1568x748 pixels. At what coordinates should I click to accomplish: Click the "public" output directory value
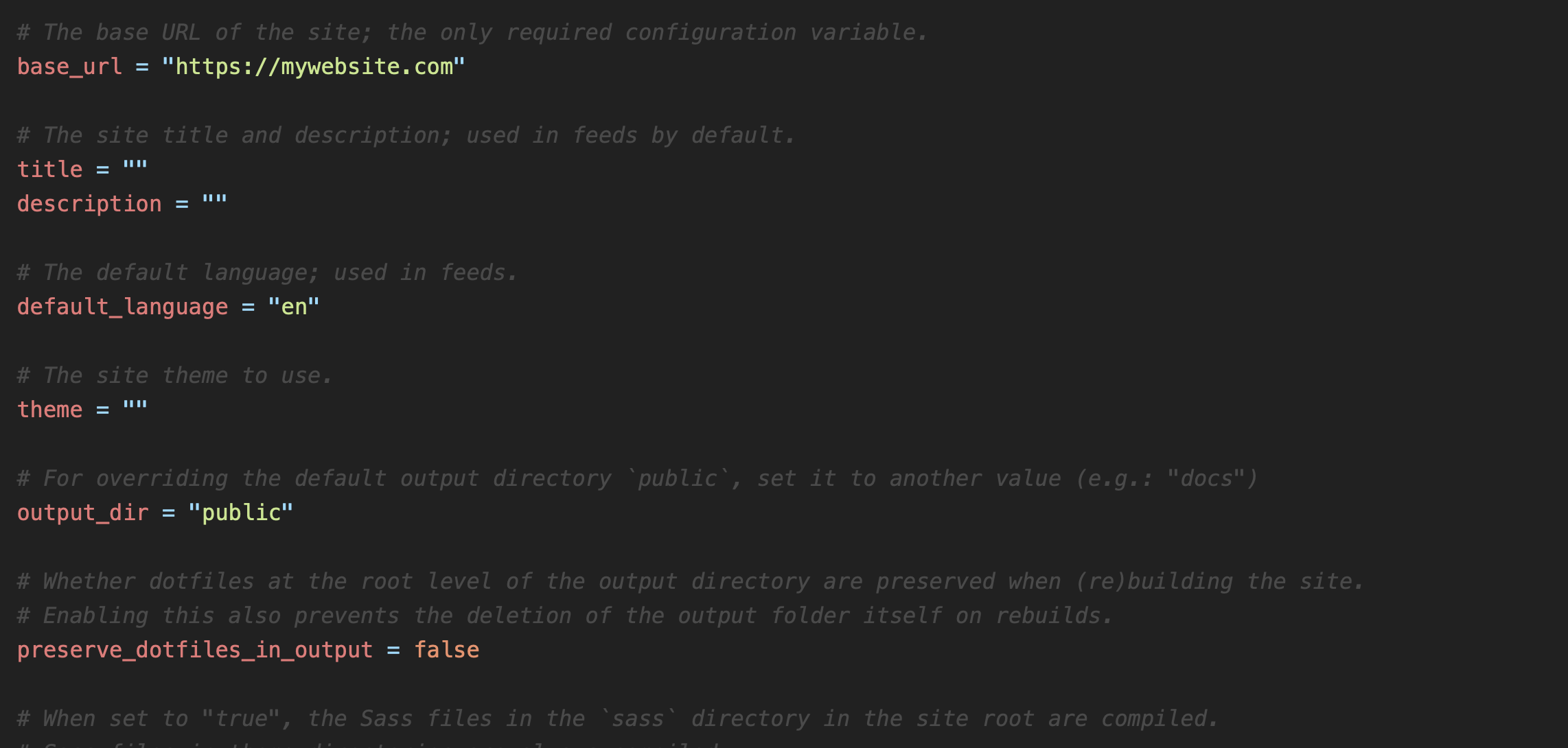[241, 513]
